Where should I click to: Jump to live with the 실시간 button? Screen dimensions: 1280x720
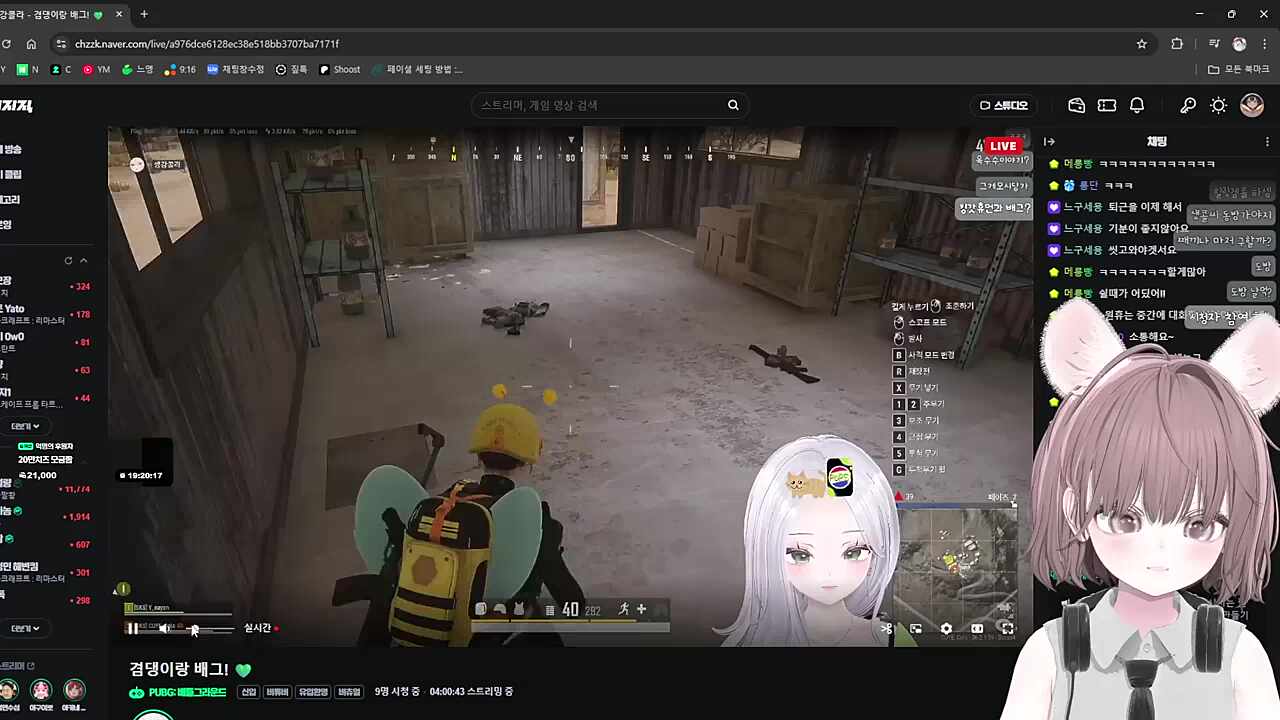[261, 628]
